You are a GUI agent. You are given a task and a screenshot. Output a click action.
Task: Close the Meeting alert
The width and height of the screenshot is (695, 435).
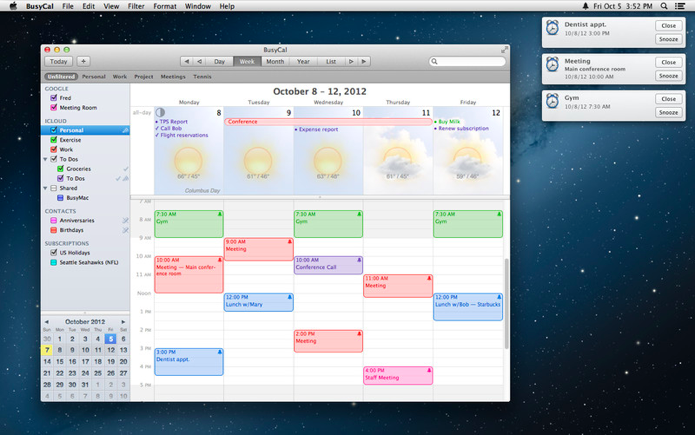(668, 63)
